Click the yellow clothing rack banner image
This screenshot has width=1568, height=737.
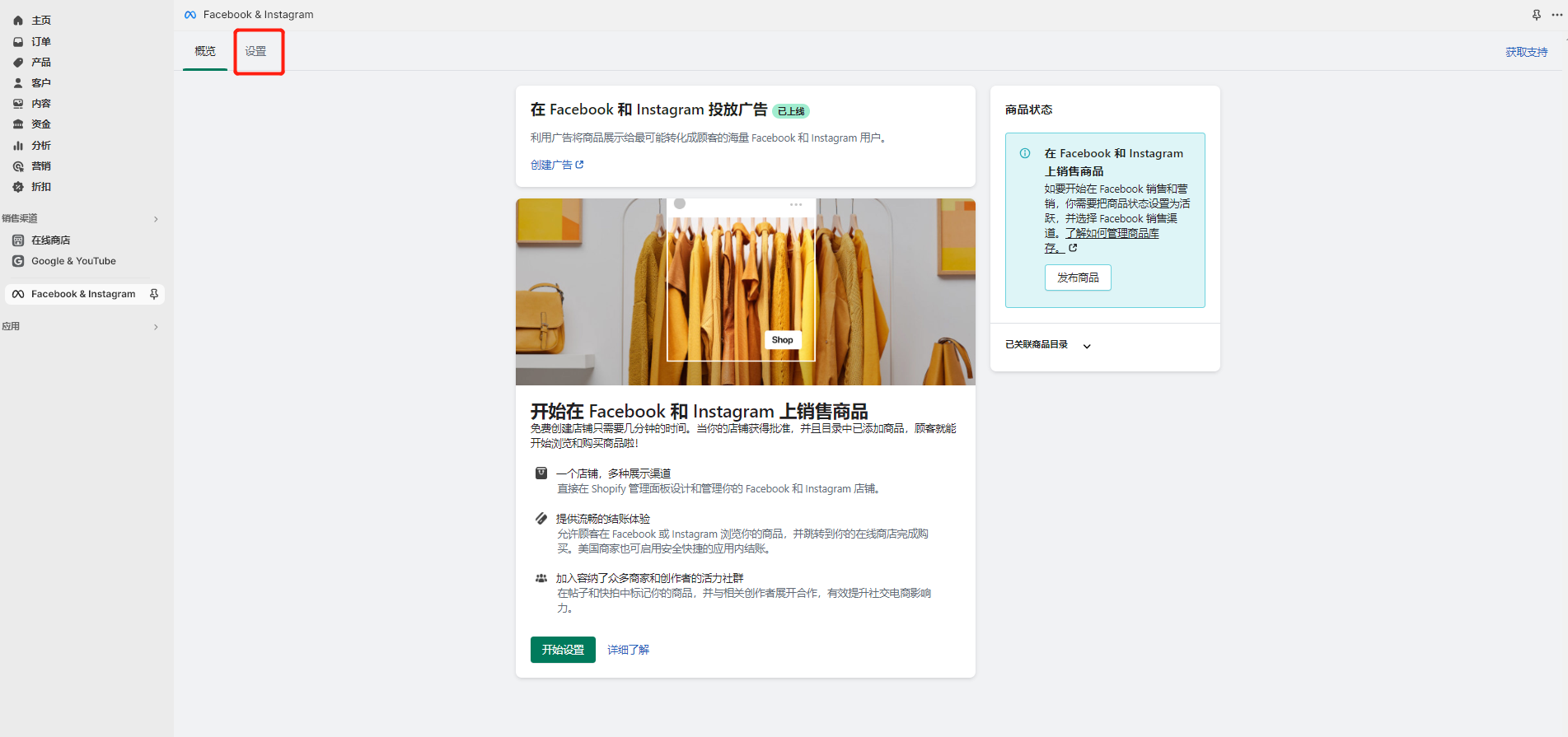(x=746, y=292)
